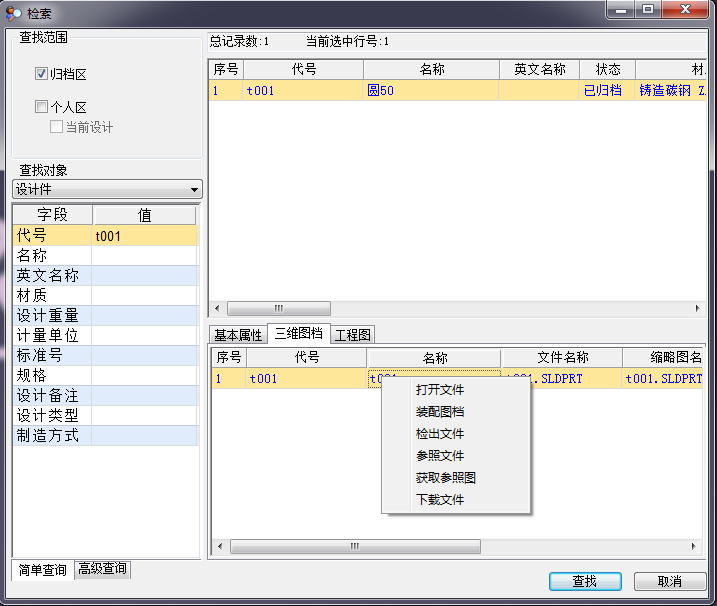Select the 三维图档 tab
Image resolution: width=717 pixels, height=606 pixels.
click(x=299, y=333)
